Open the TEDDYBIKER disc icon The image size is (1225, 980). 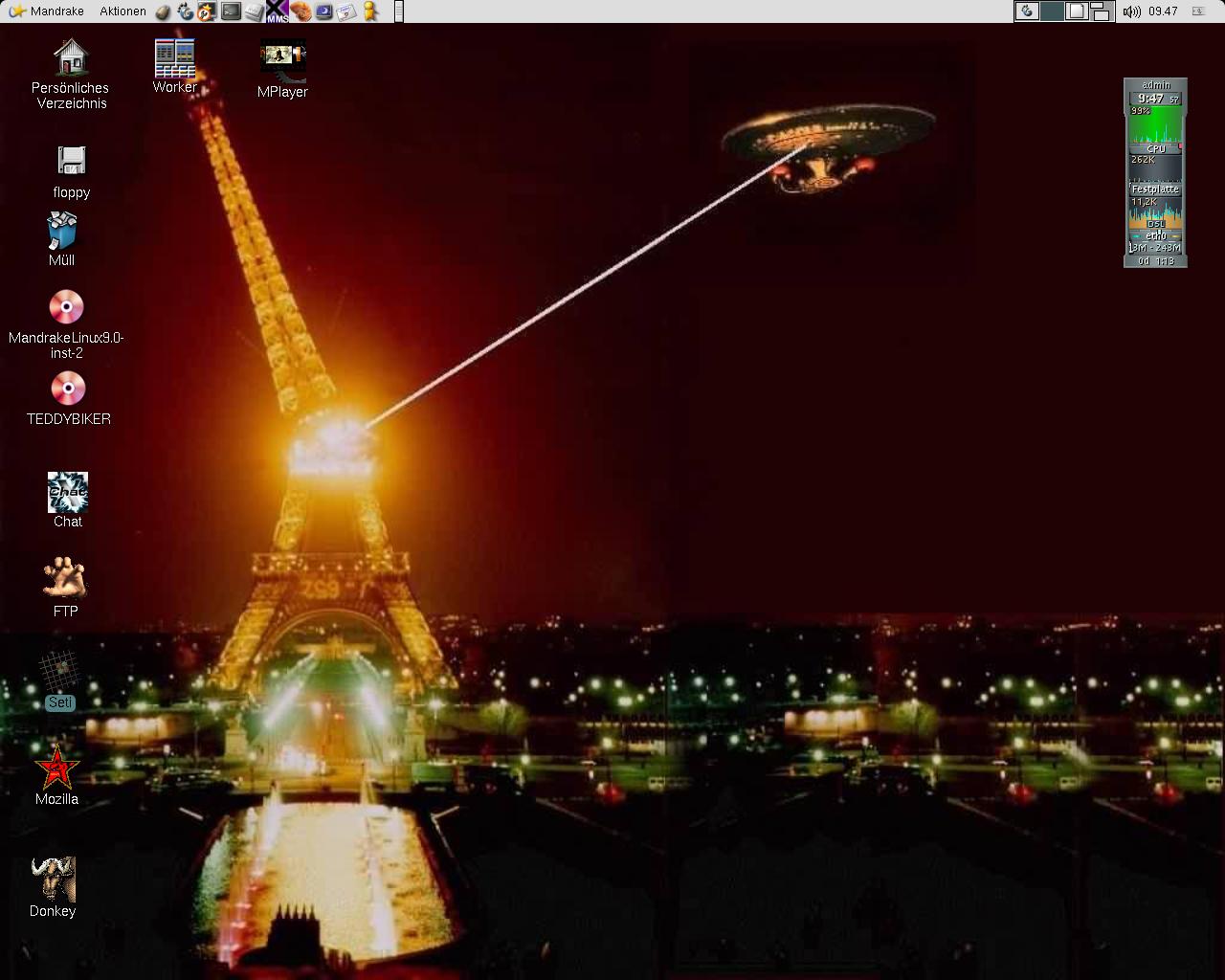pyautogui.click(x=68, y=398)
